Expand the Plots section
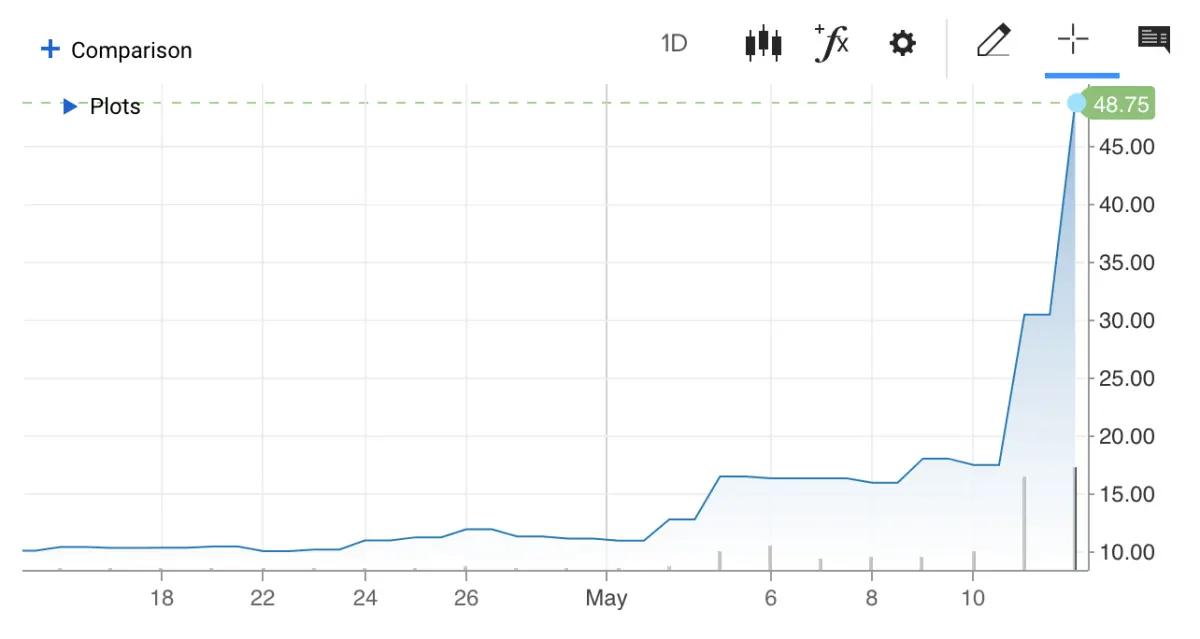This screenshot has height=639, width=1200. (x=68, y=106)
